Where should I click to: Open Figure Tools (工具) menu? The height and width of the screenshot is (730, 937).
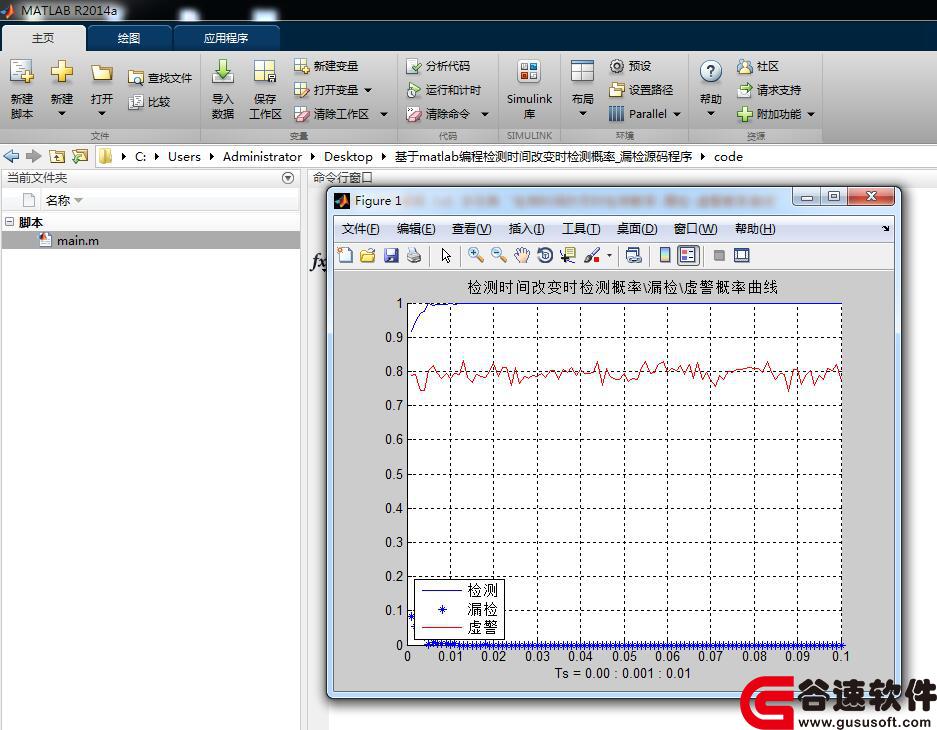coord(581,229)
